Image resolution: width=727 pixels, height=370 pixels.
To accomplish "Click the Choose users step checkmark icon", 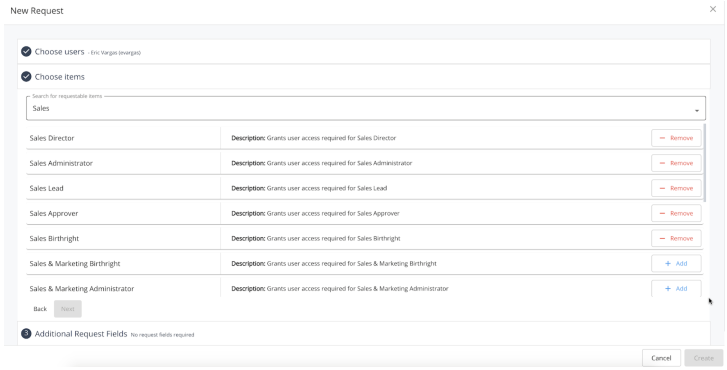I will click(x=26, y=51).
